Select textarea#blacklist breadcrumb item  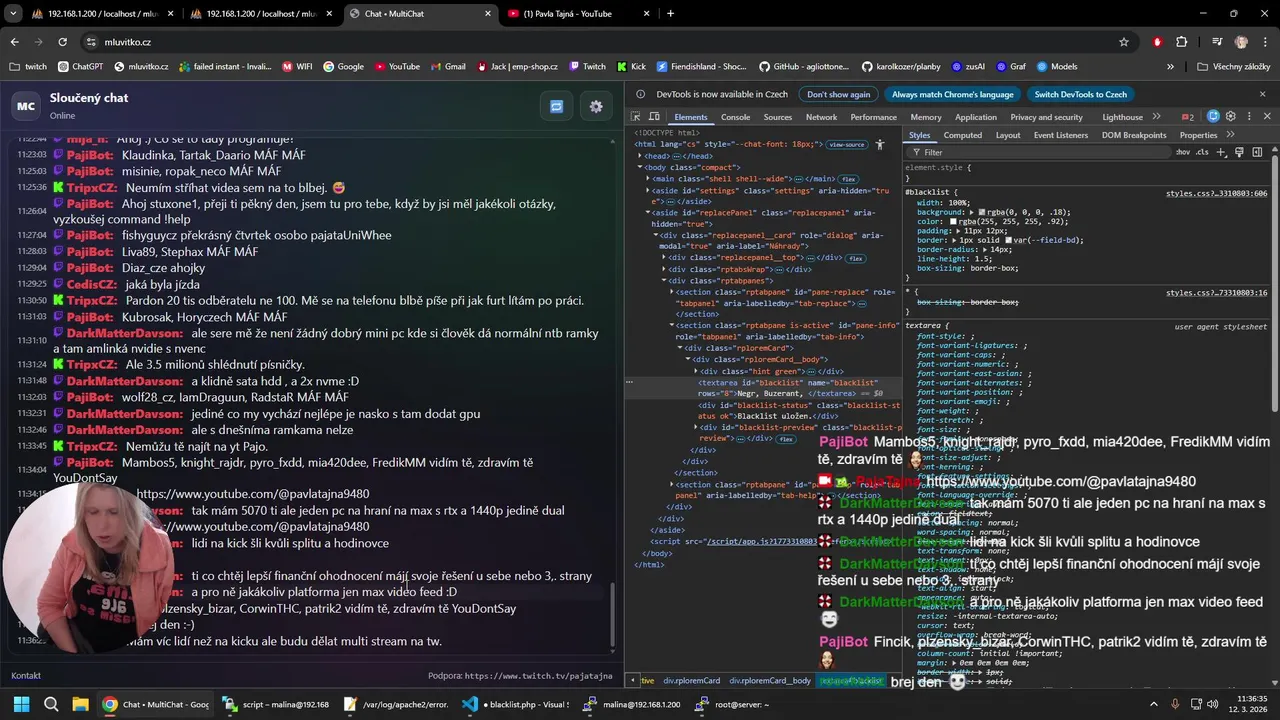[x=851, y=681]
